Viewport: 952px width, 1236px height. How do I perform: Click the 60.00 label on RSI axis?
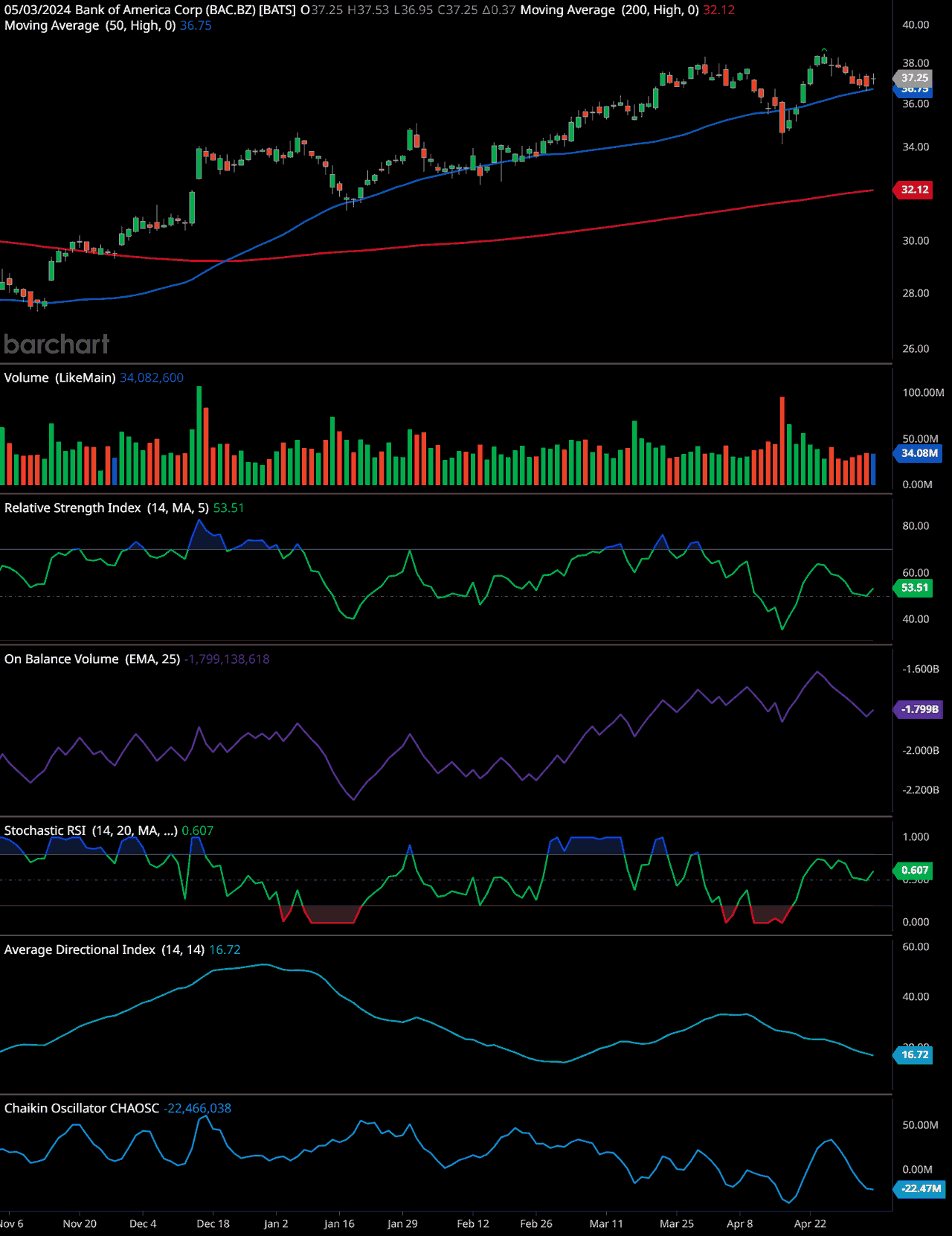pos(916,573)
